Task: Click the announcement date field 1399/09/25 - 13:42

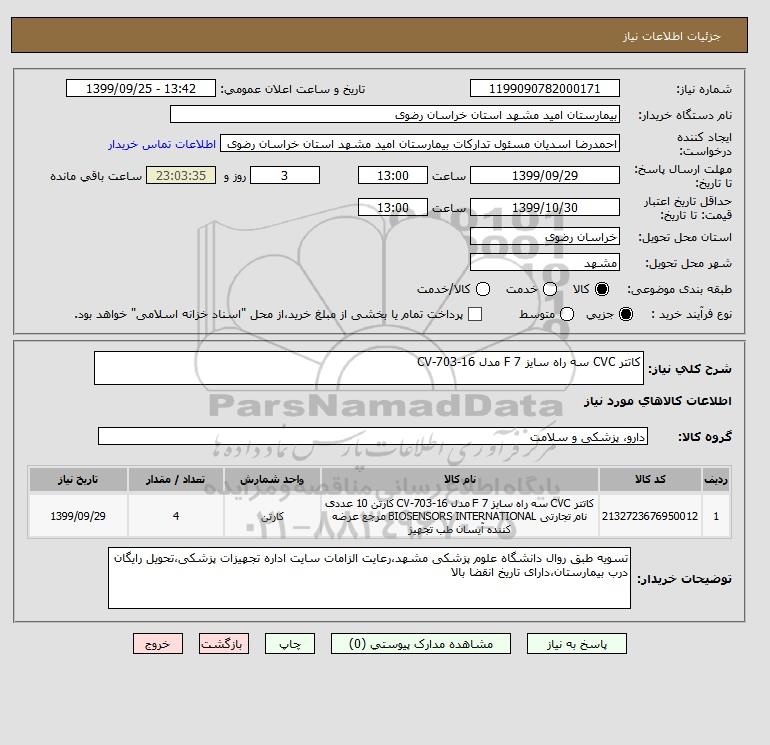Action: coord(140,88)
